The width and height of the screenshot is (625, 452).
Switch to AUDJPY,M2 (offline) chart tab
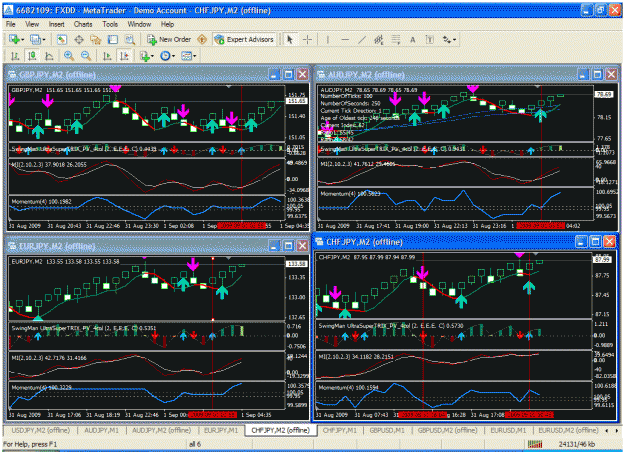[161, 430]
